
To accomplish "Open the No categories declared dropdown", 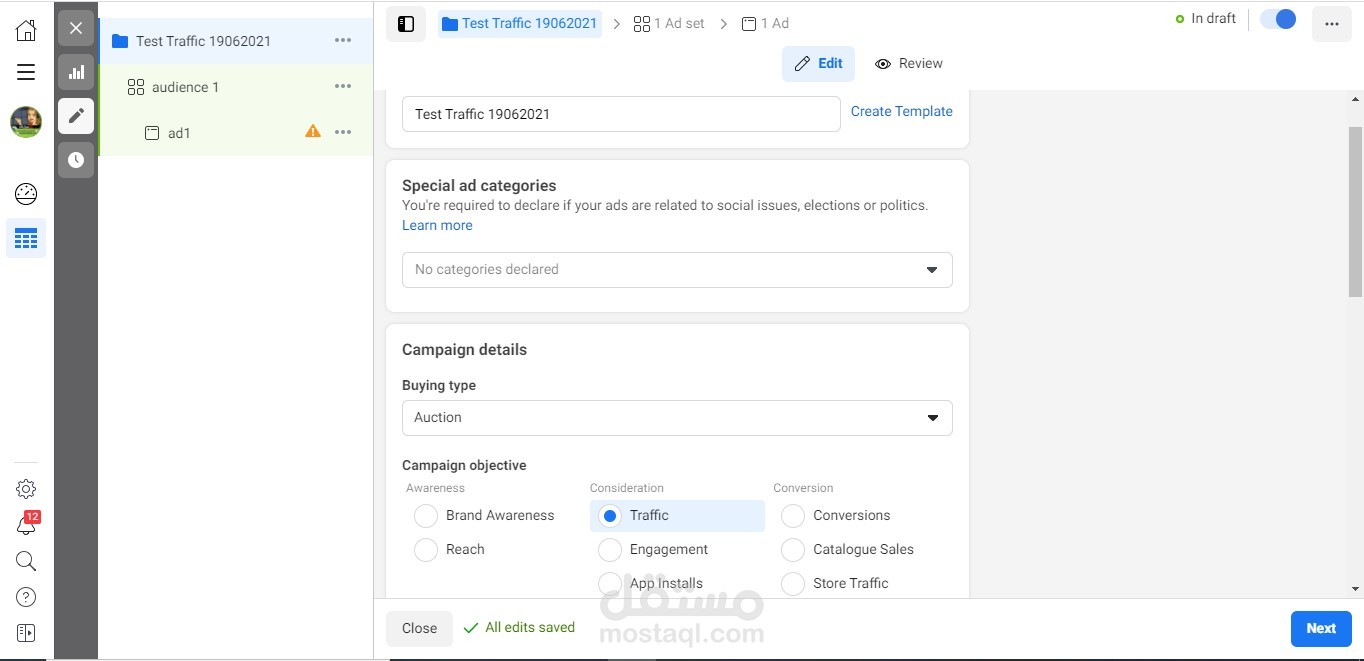I will 677,270.
